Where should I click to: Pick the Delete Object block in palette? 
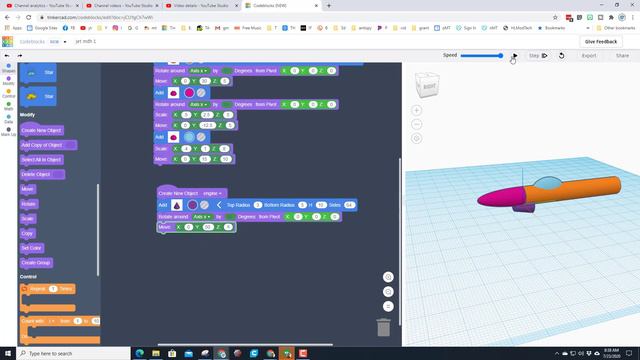click(42, 174)
